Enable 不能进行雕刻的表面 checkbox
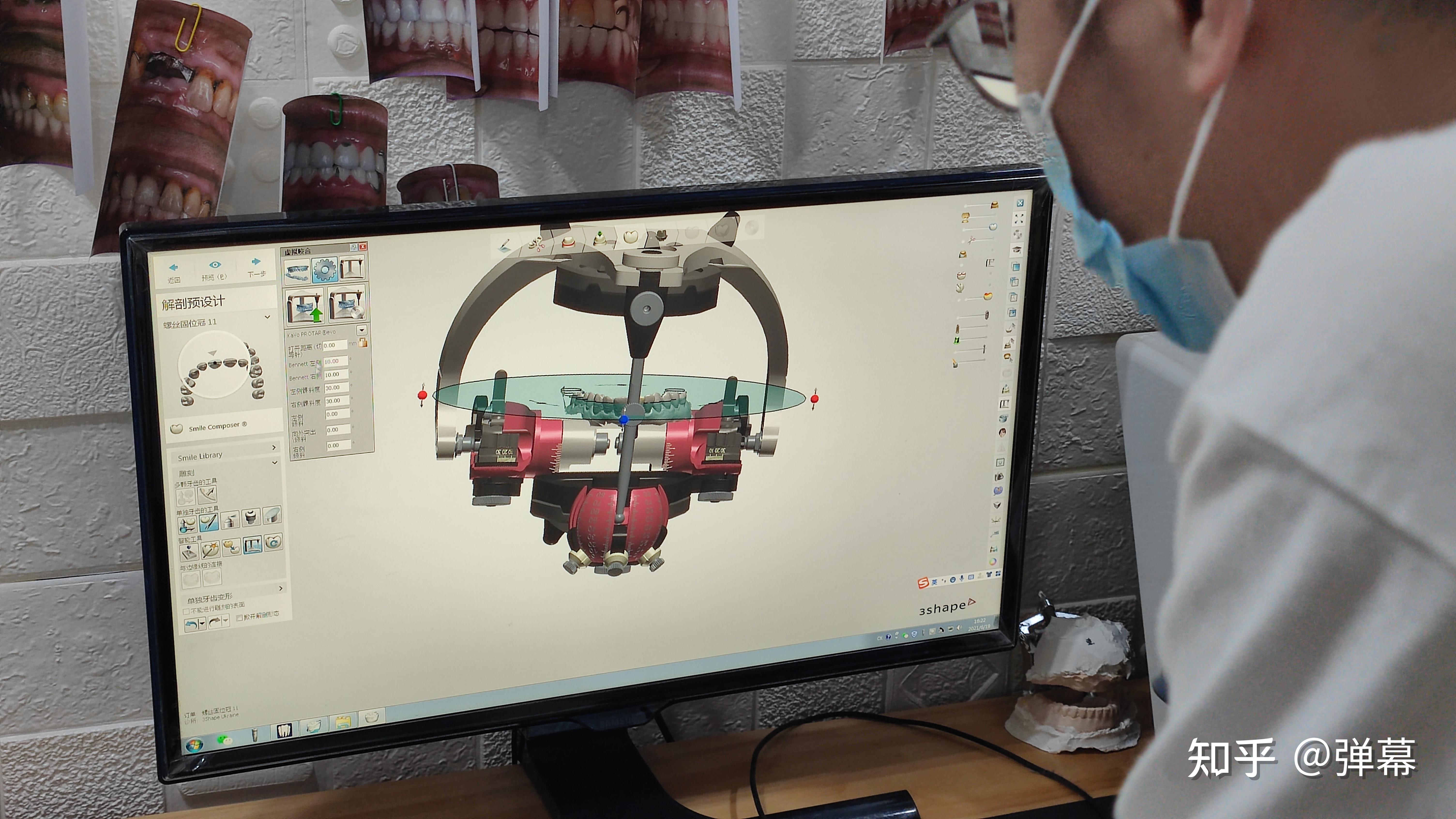This screenshot has height=819, width=1456. (187, 612)
